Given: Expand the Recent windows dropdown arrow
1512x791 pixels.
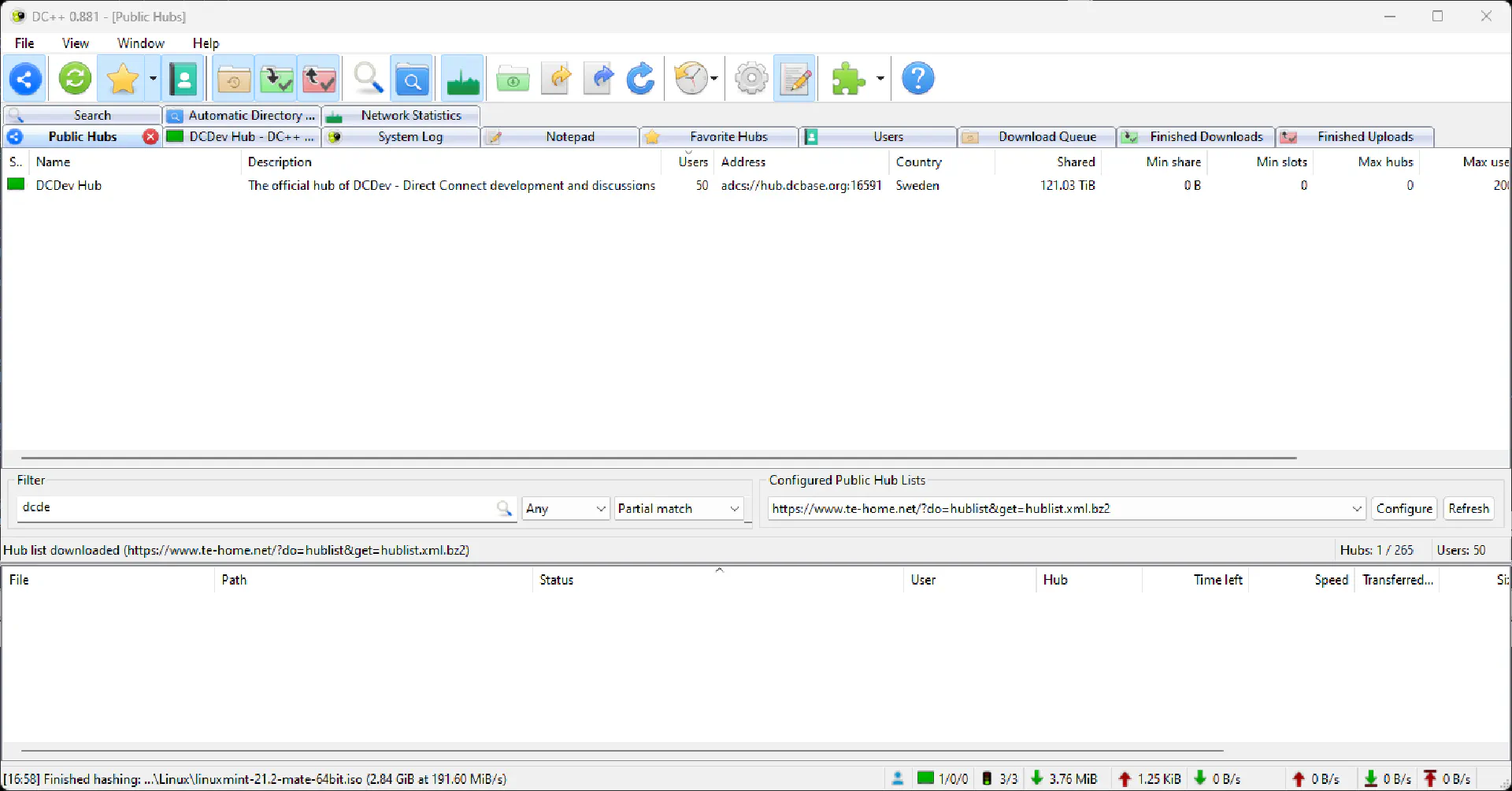Looking at the screenshot, I should pyautogui.click(x=714, y=79).
